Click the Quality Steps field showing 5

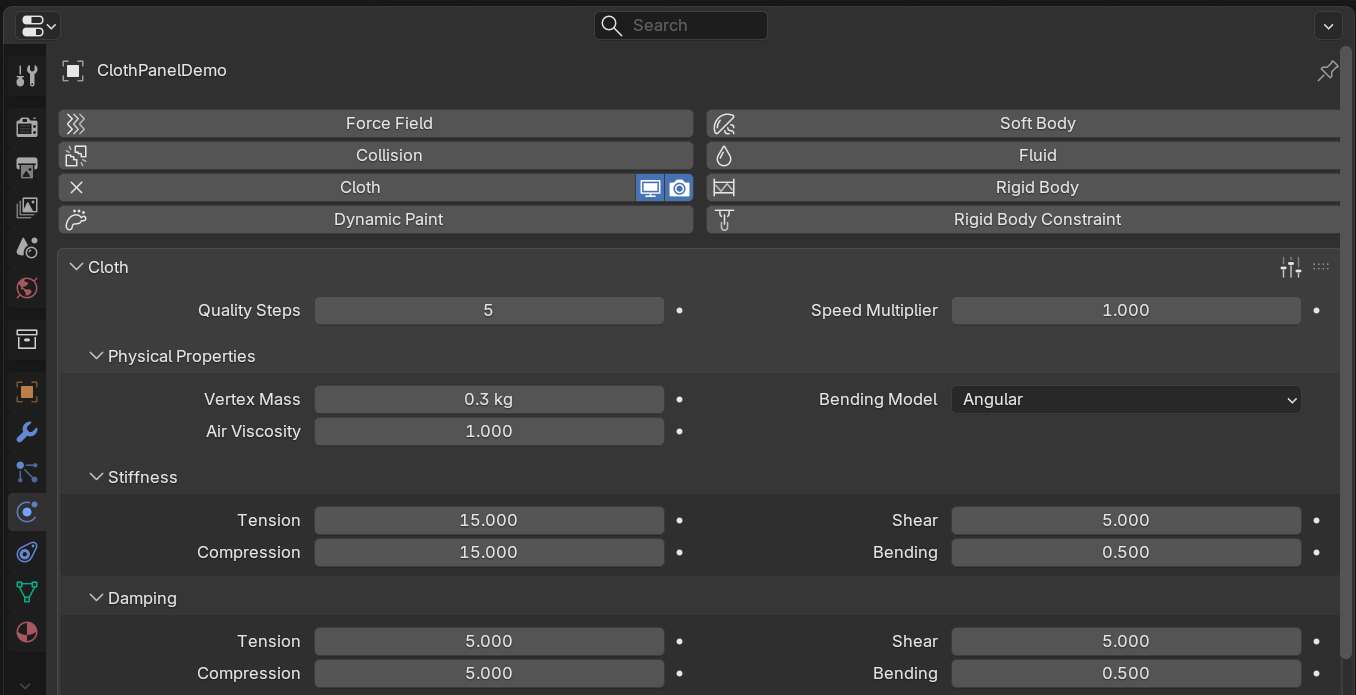pyautogui.click(x=489, y=310)
